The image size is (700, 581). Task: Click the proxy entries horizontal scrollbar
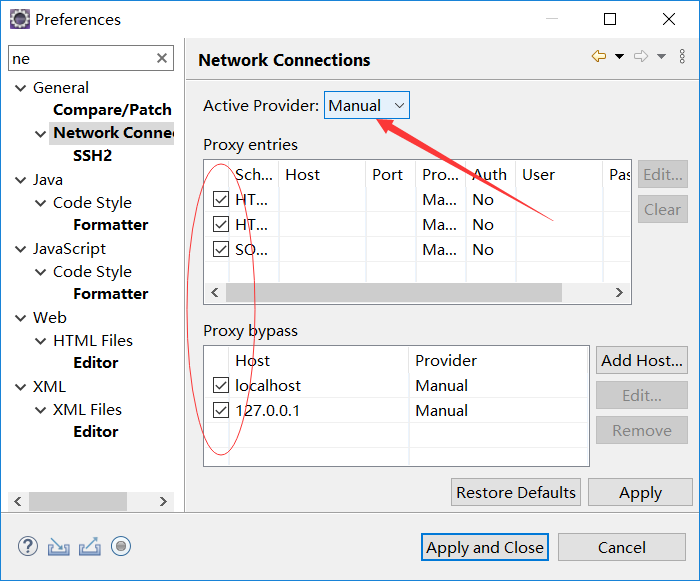coord(393,293)
